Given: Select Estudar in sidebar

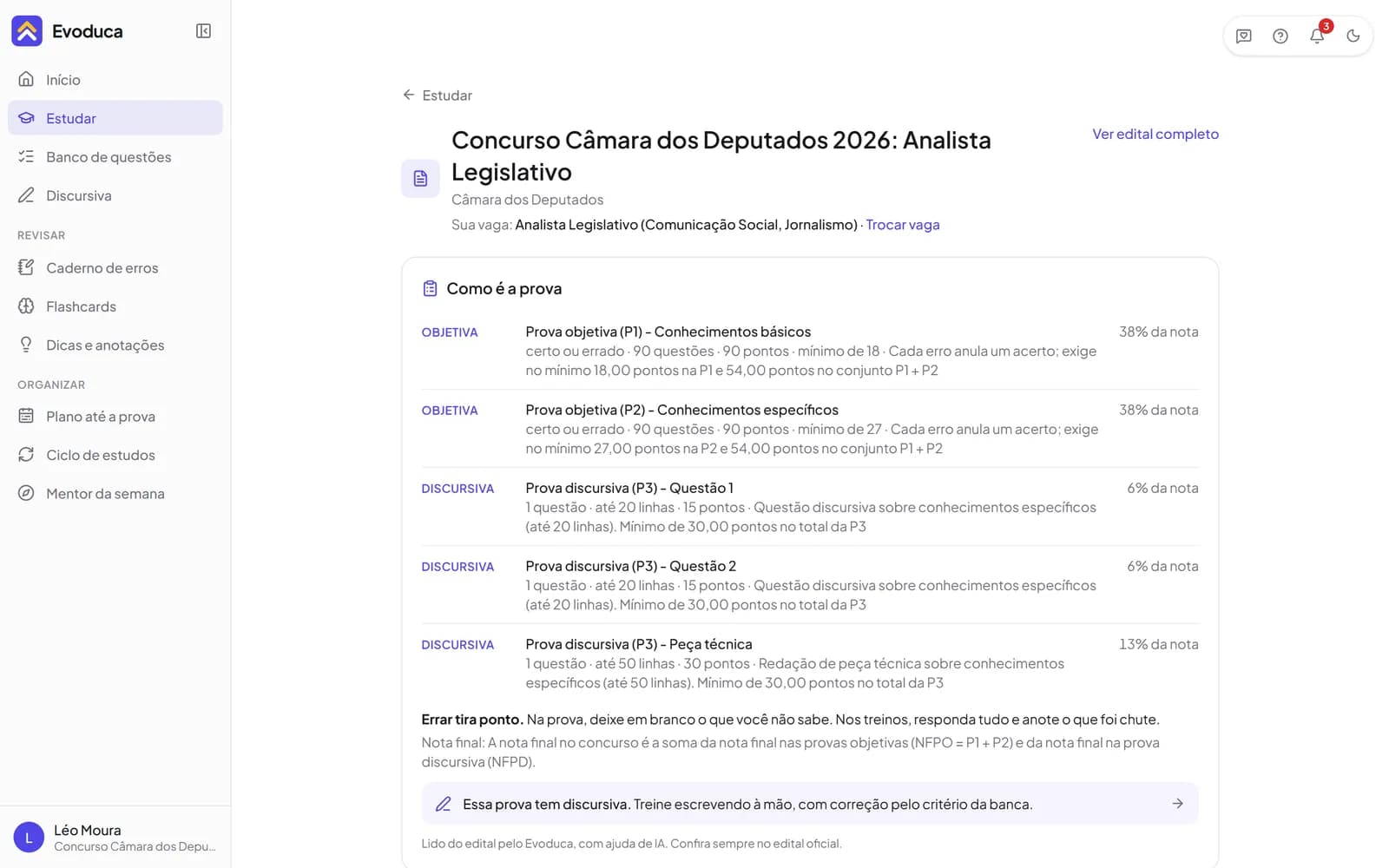Looking at the screenshot, I should click(x=115, y=118).
